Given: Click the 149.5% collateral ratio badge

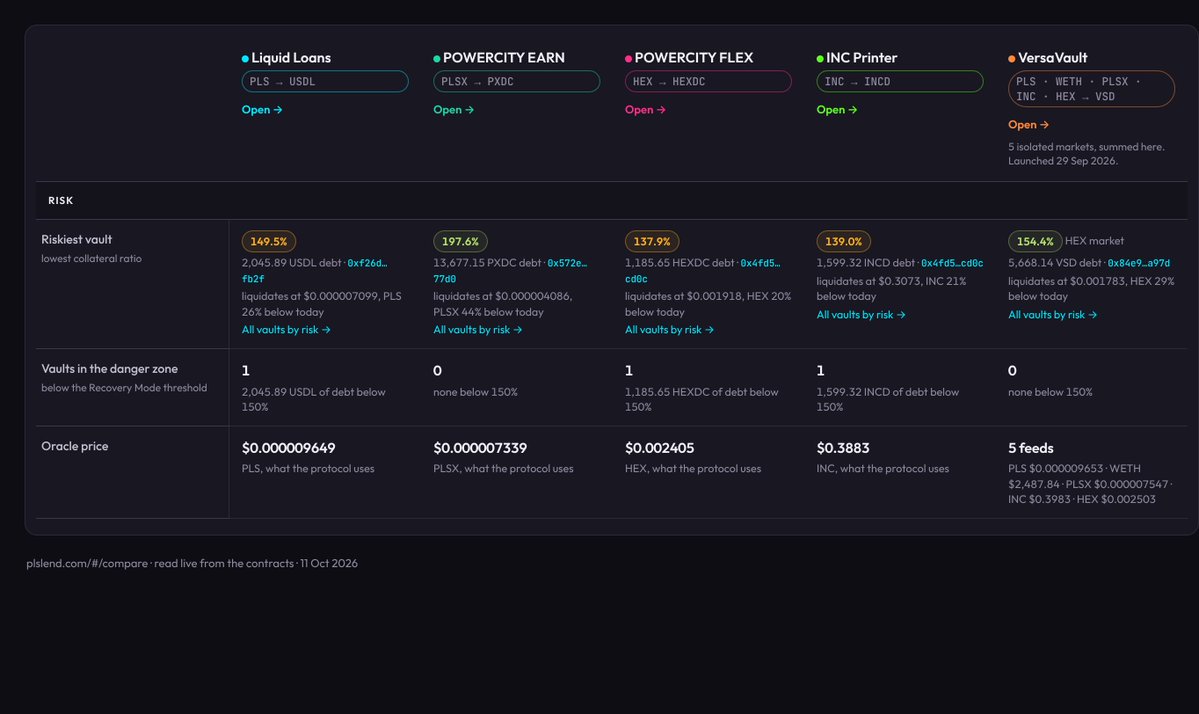Looking at the screenshot, I should (268, 242).
